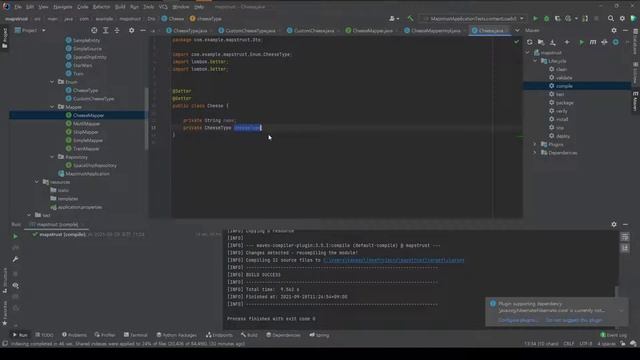This screenshot has width=640, height=360.
Task: Add a Maven project with plus icon
Action: point(567,42)
